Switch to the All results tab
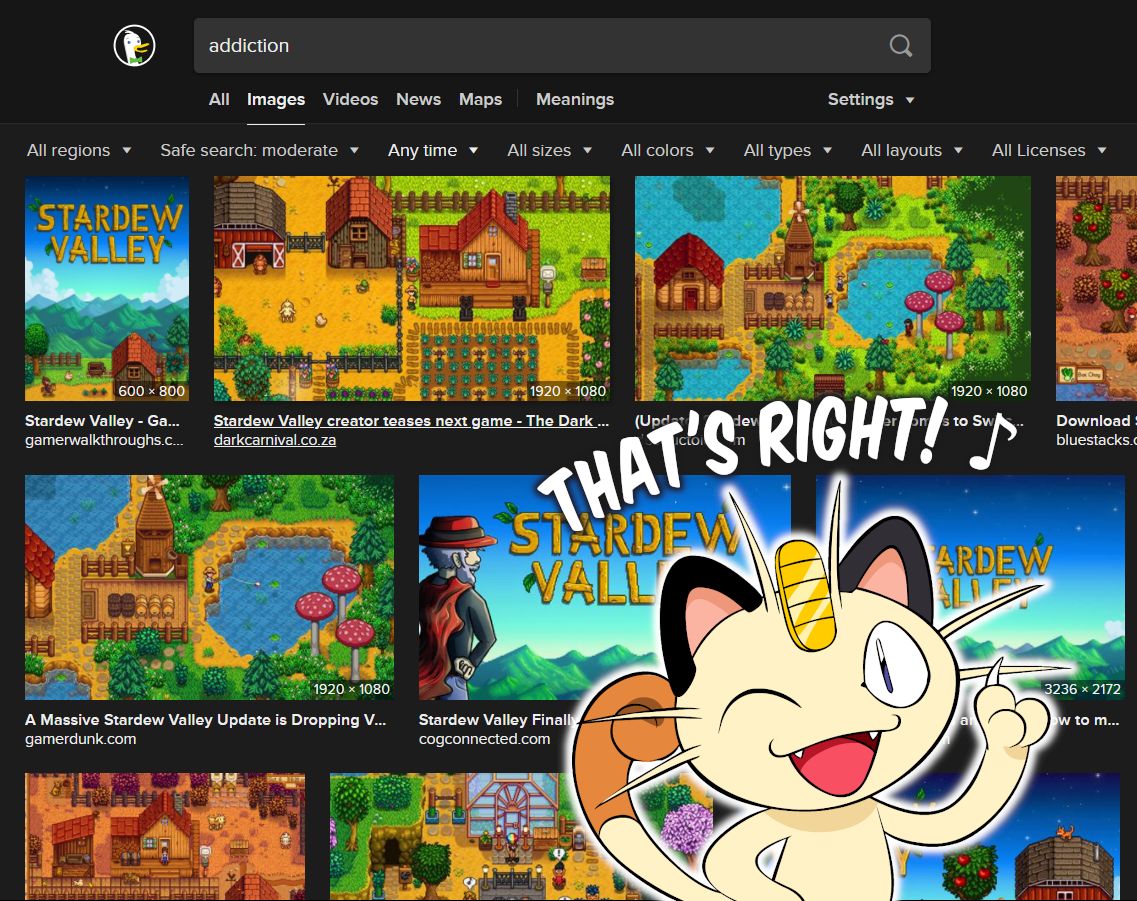1137x901 pixels. [x=219, y=99]
